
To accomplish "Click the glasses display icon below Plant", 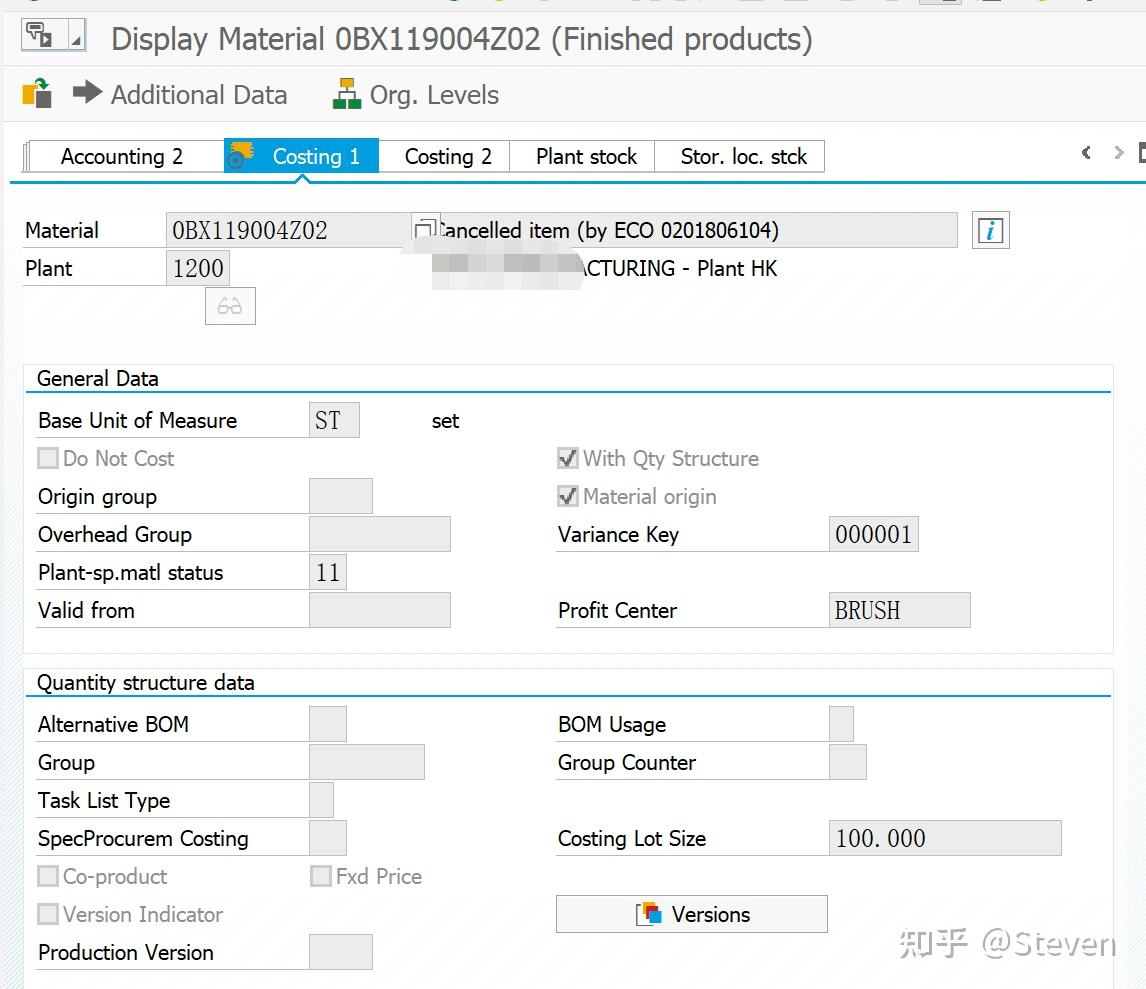I will click(x=230, y=306).
